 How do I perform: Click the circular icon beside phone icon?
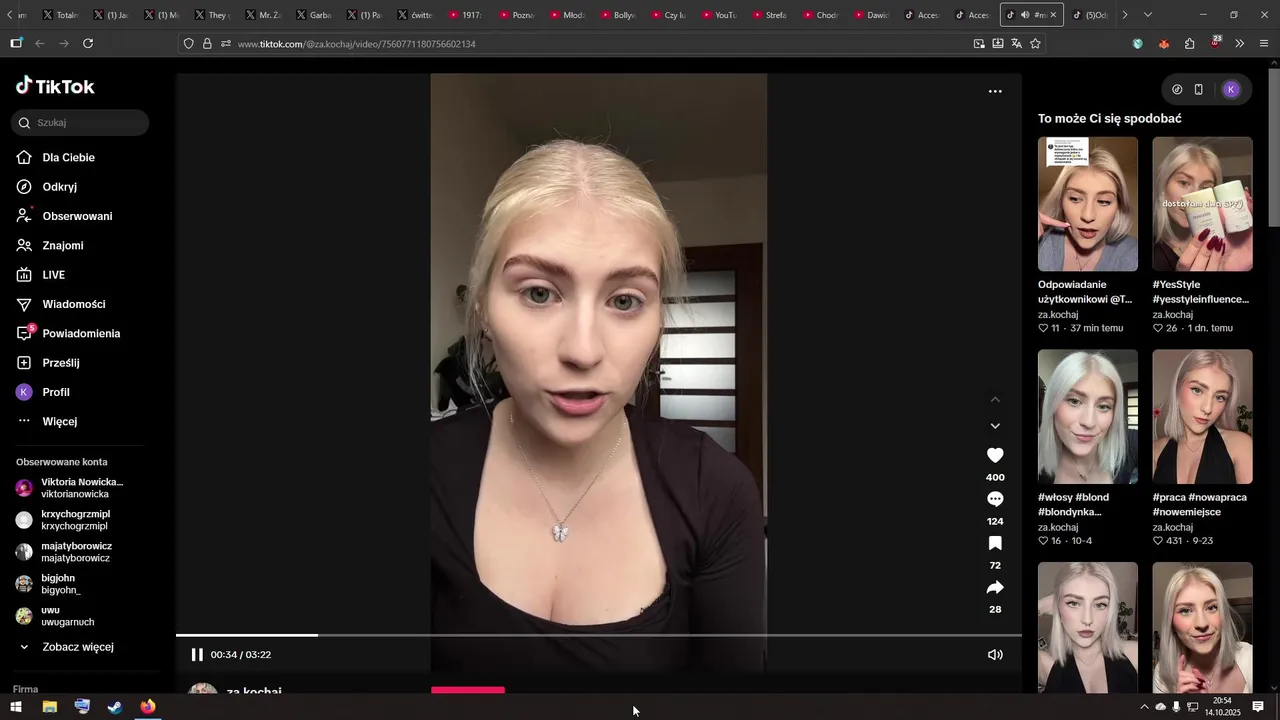point(1177,89)
